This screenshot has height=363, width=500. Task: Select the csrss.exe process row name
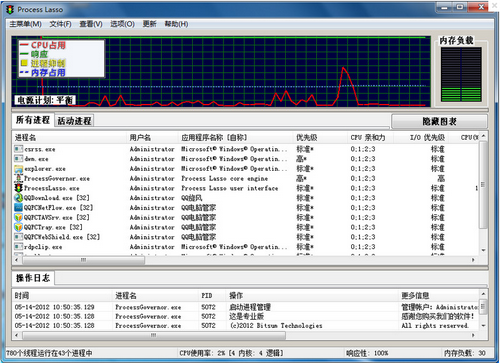tap(40, 149)
